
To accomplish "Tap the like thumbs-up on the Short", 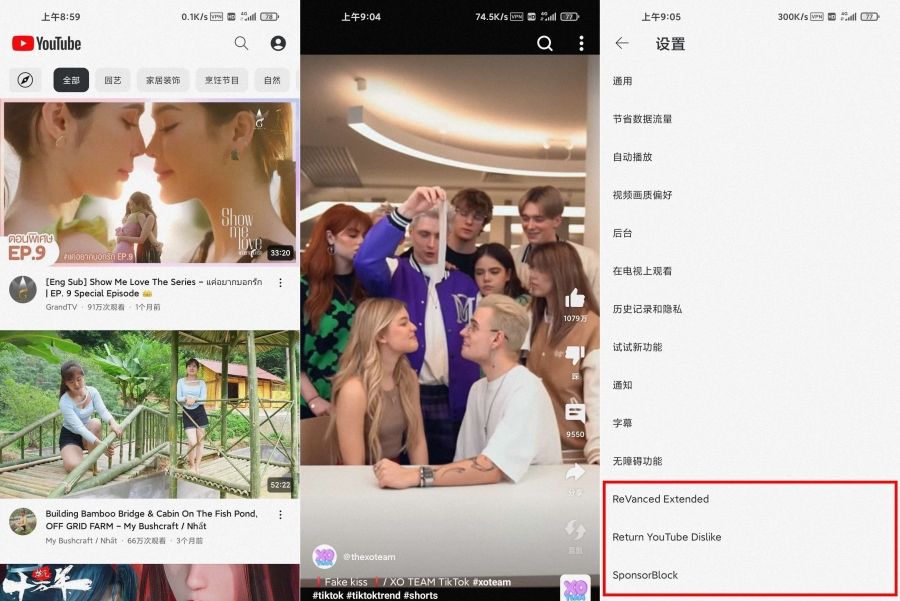I will [575, 298].
